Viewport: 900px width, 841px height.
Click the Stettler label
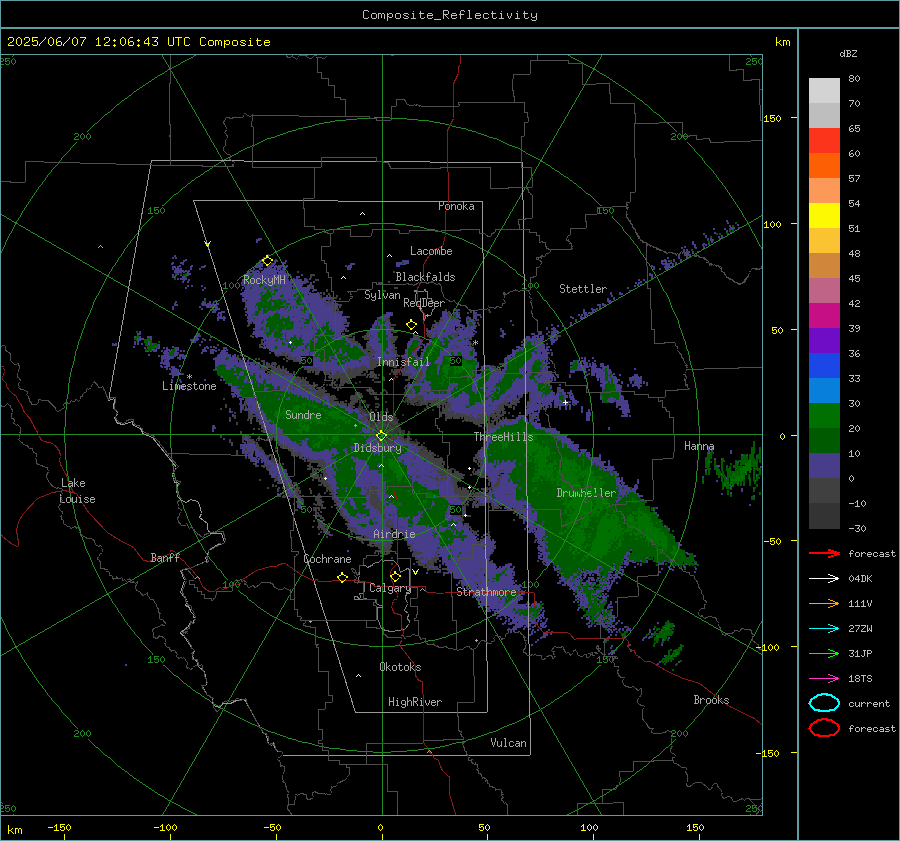pyautogui.click(x=583, y=289)
